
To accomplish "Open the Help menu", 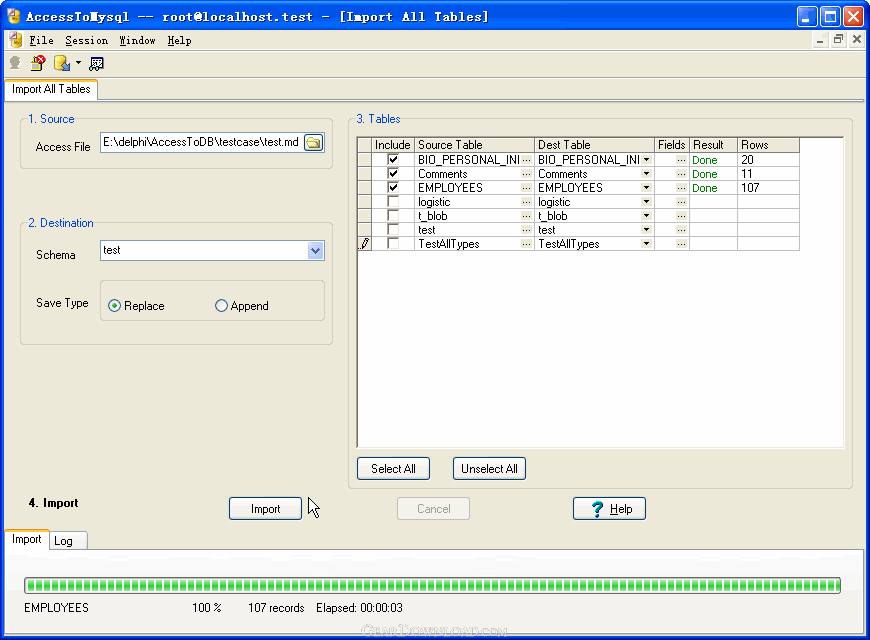I will 179,41.
